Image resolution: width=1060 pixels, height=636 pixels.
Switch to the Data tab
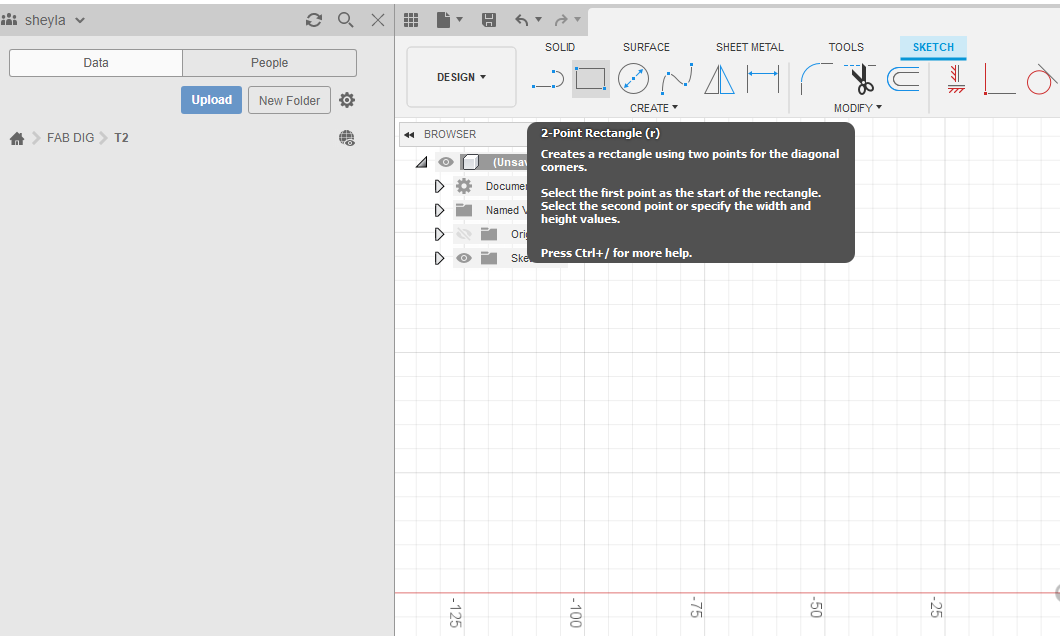tap(96, 63)
